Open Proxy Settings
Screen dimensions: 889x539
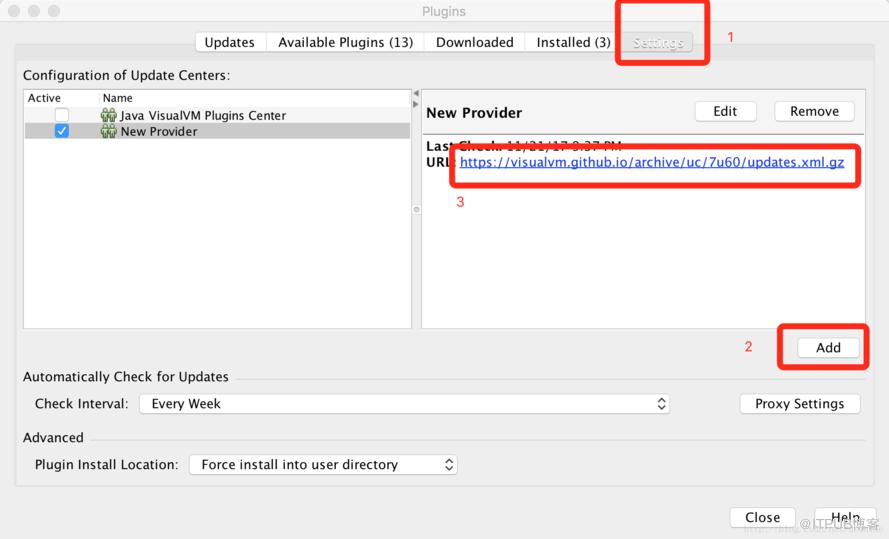coord(799,404)
